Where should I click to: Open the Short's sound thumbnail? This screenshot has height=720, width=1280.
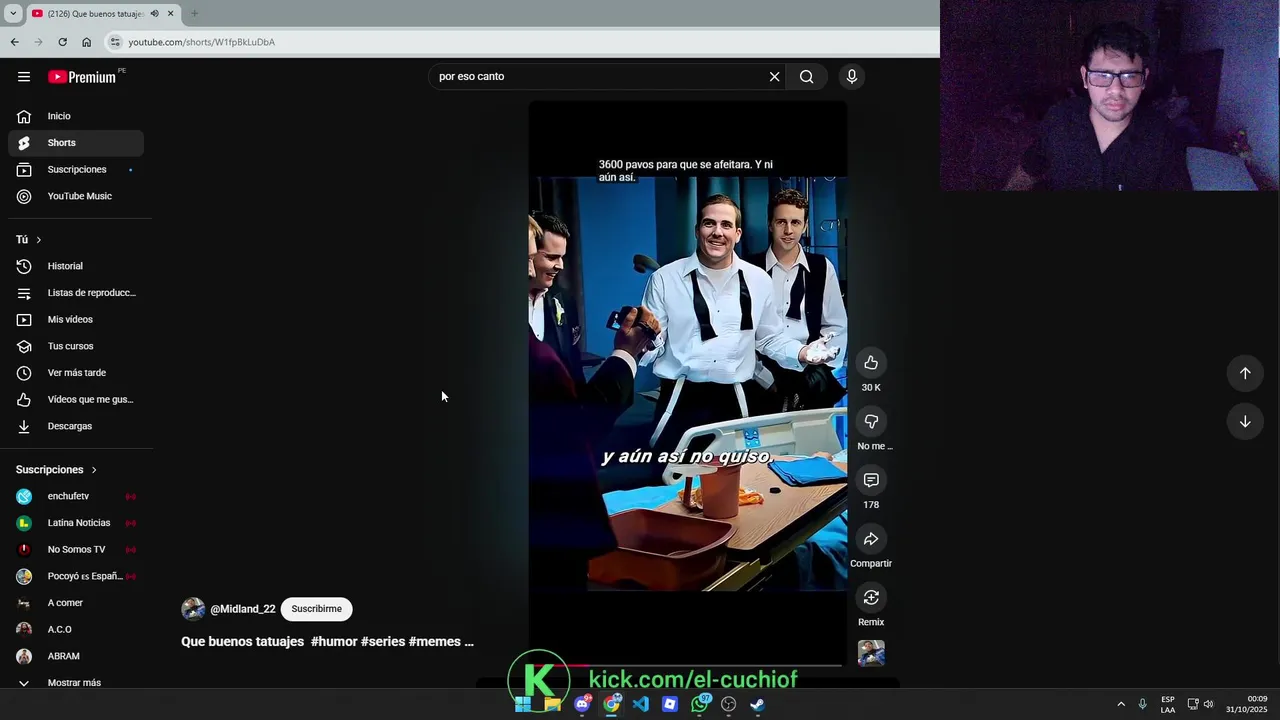pyautogui.click(x=871, y=653)
